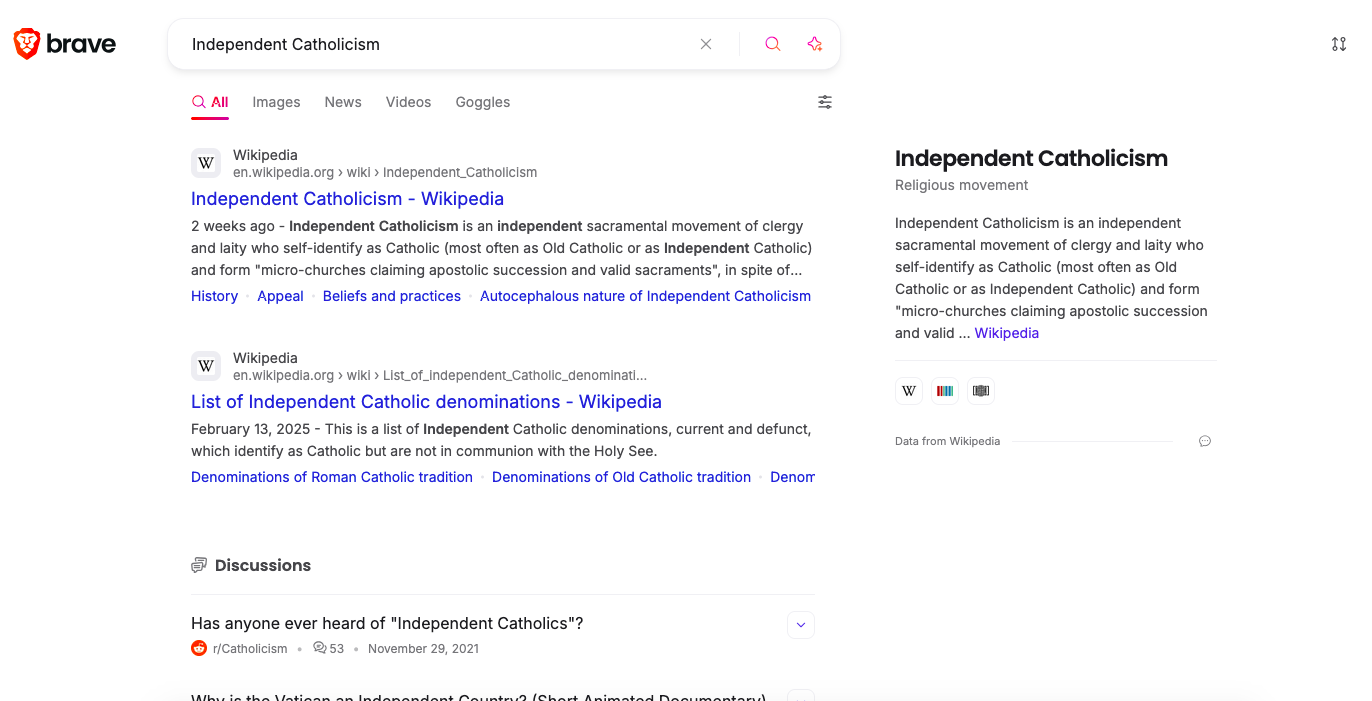
Task: Switch to the Images tab
Action: point(276,102)
